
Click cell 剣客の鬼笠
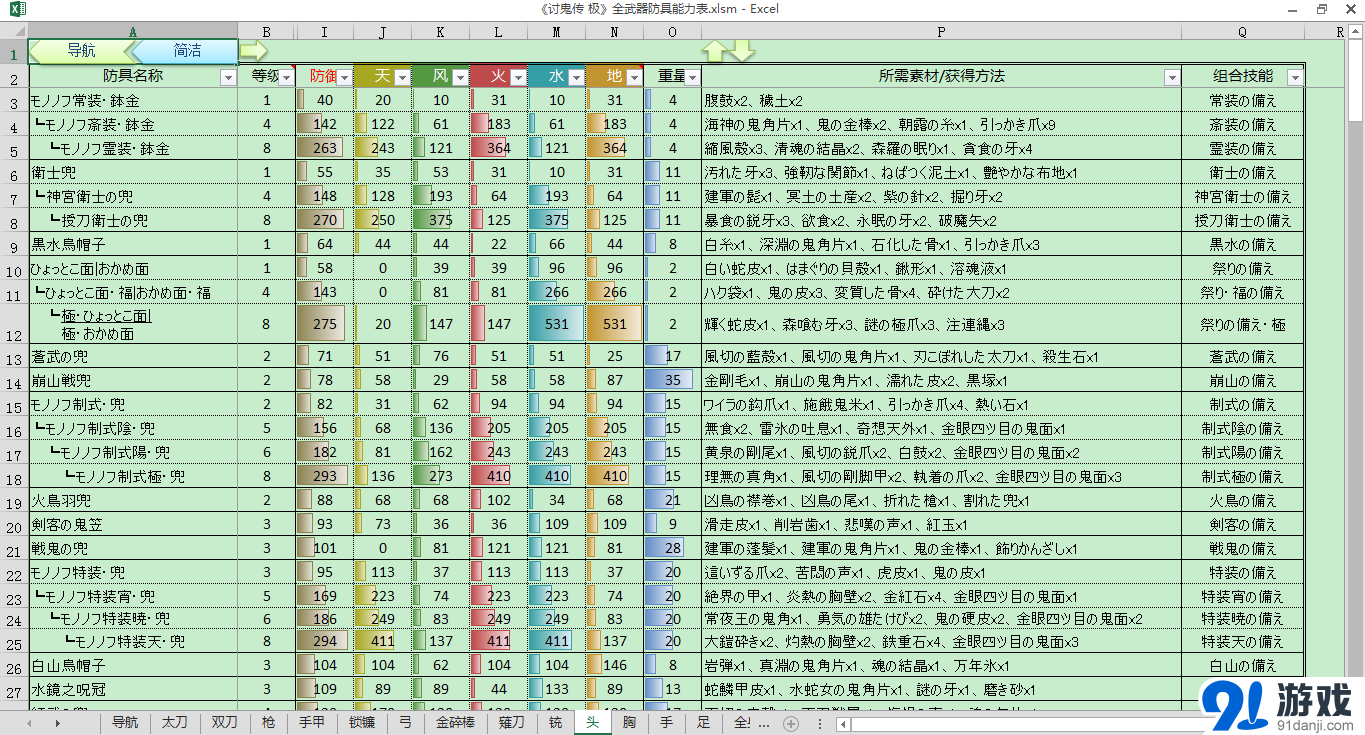[x=133, y=525]
